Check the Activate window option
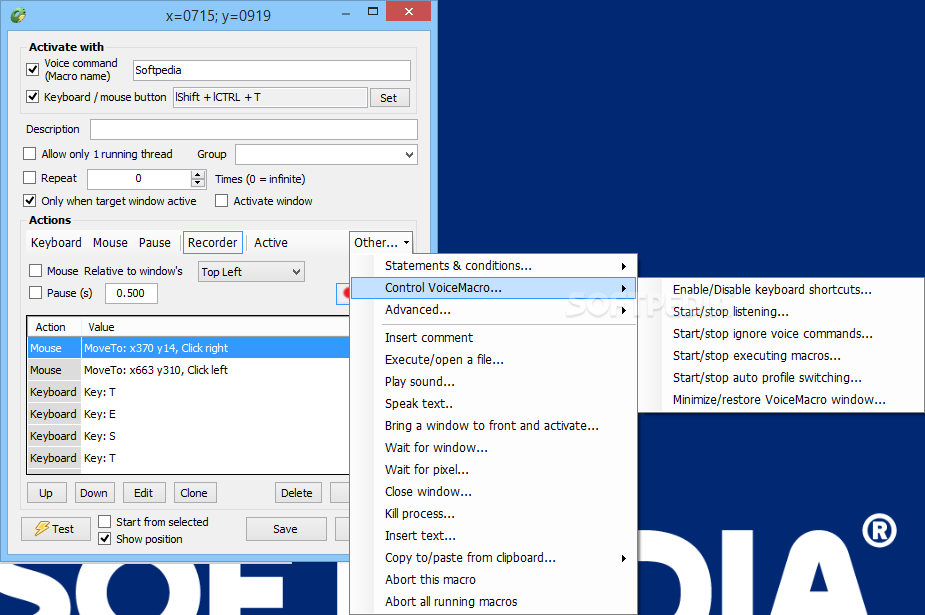925x615 pixels. pos(222,200)
